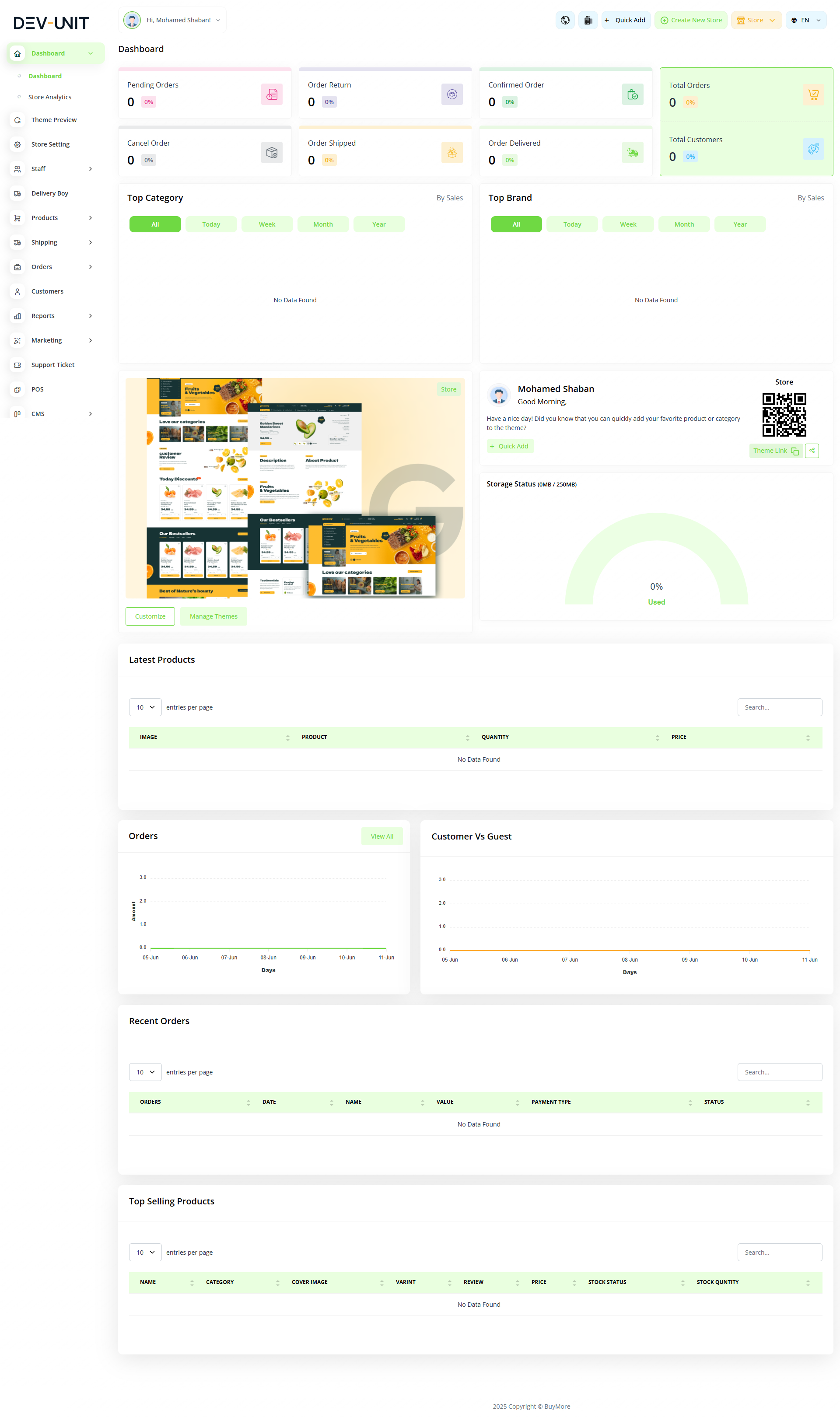
Task: Click the Pending Orders card icon
Action: click(272, 94)
